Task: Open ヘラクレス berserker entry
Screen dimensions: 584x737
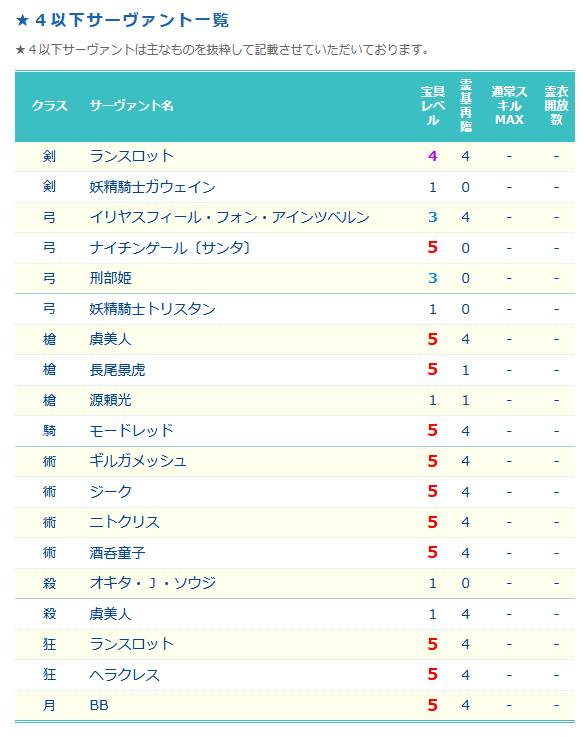Action: (125, 675)
